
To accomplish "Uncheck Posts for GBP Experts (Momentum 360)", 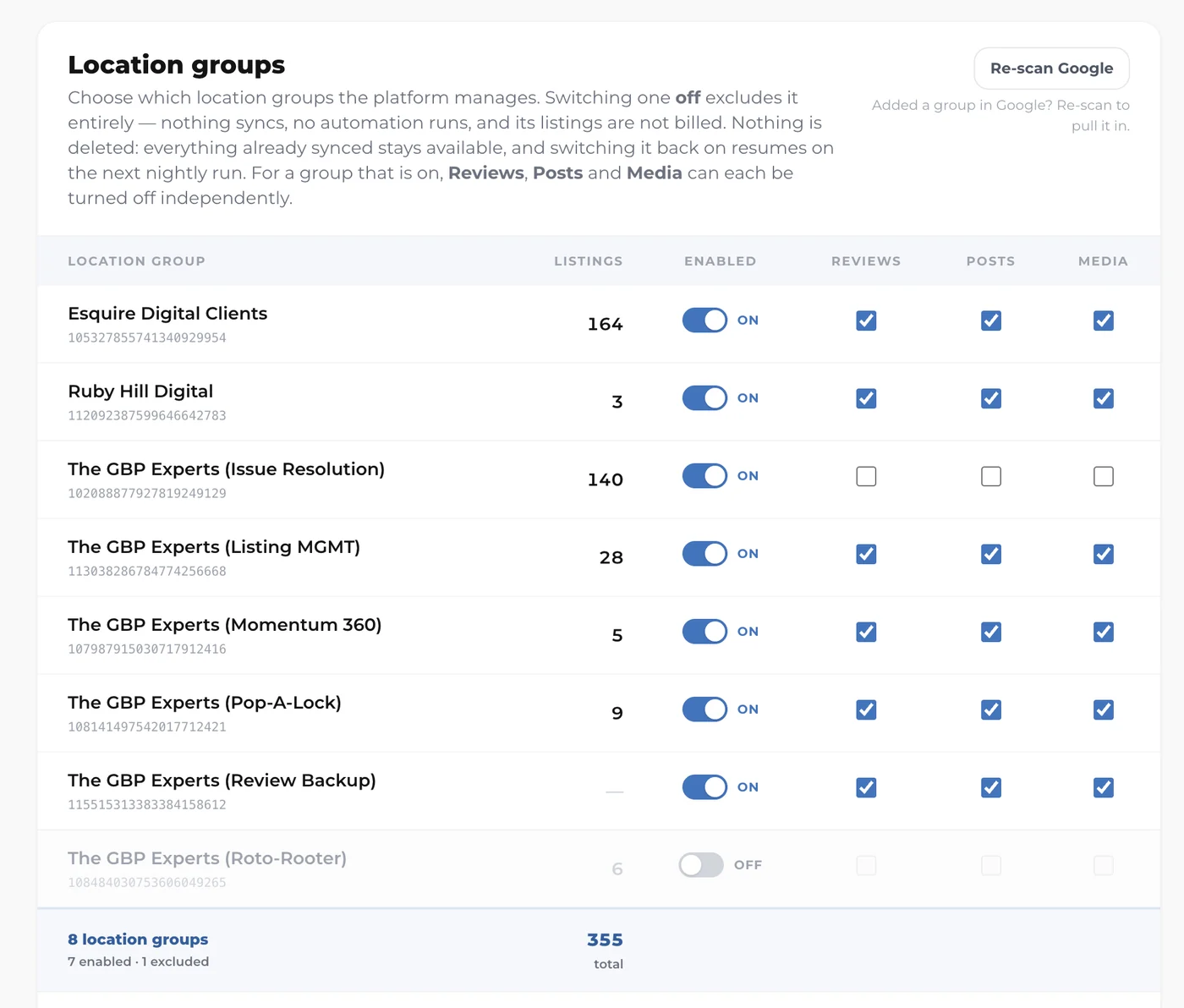I will click(991, 632).
